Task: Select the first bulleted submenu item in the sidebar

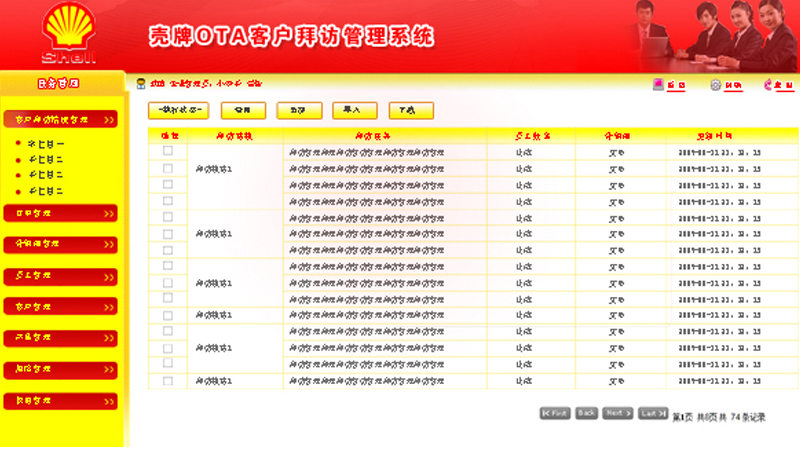Action: [45, 144]
